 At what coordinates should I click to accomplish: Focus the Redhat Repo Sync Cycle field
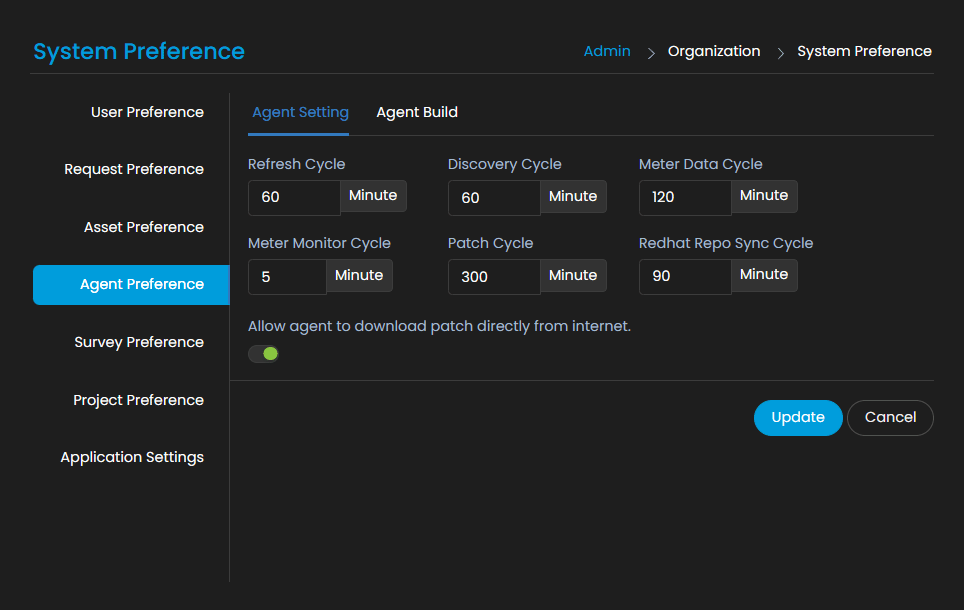[x=685, y=276]
